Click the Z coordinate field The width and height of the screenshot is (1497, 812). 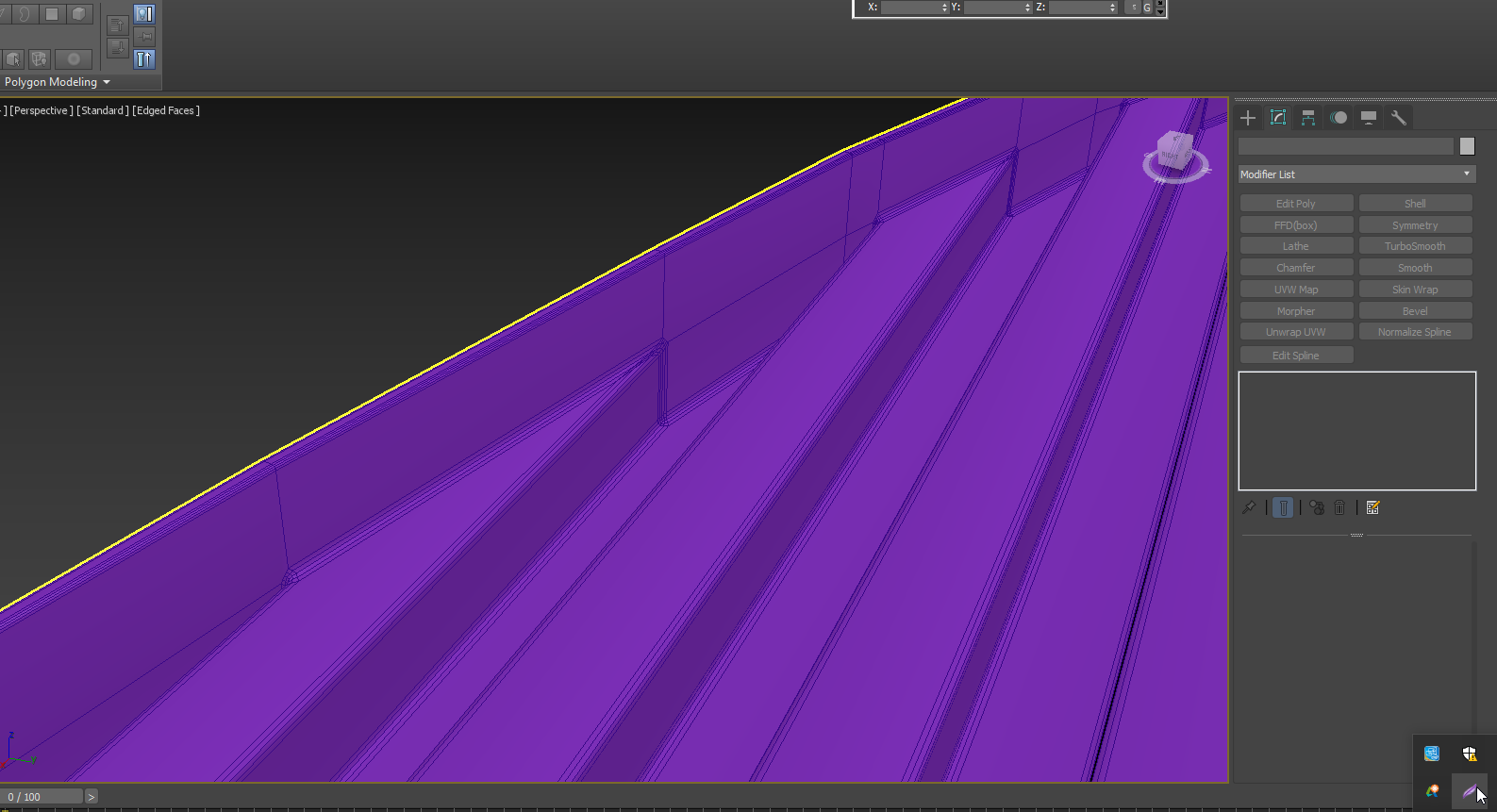pyautogui.click(x=1079, y=8)
